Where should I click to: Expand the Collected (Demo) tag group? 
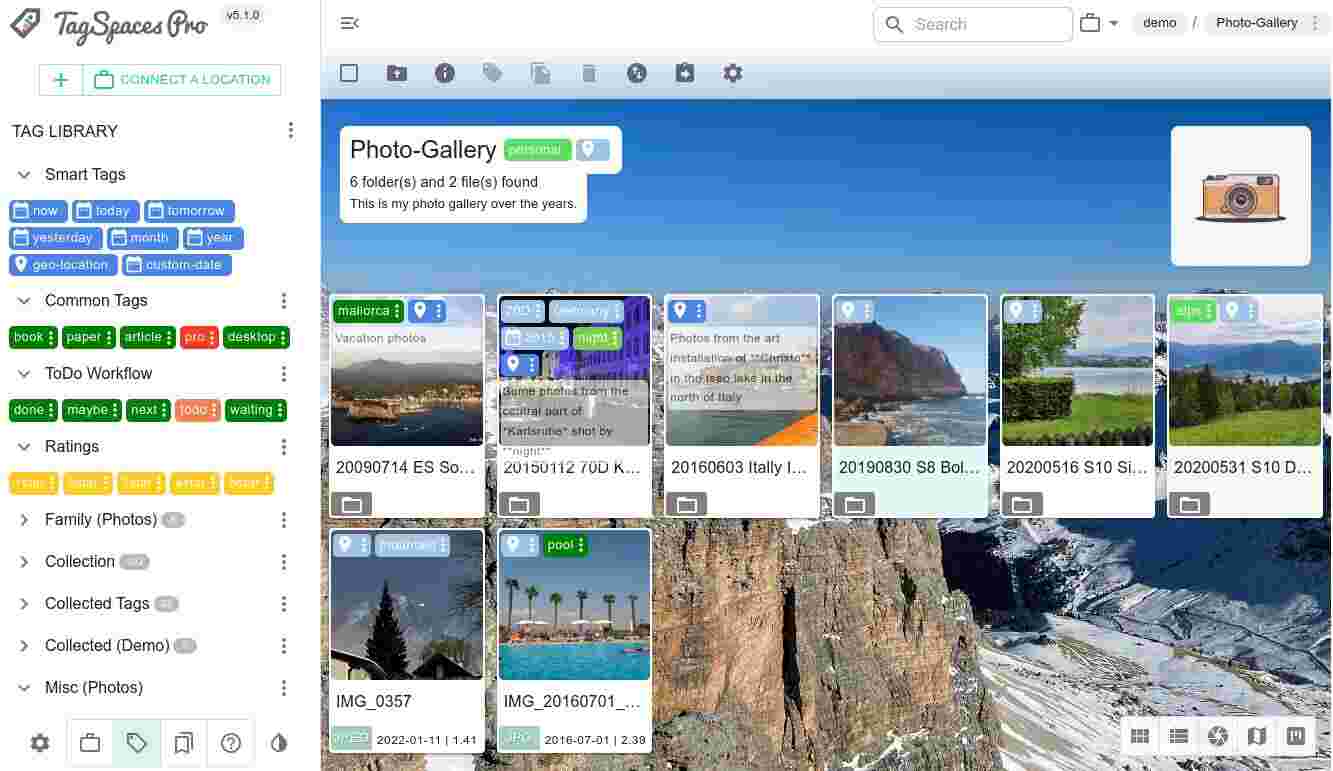coord(24,646)
